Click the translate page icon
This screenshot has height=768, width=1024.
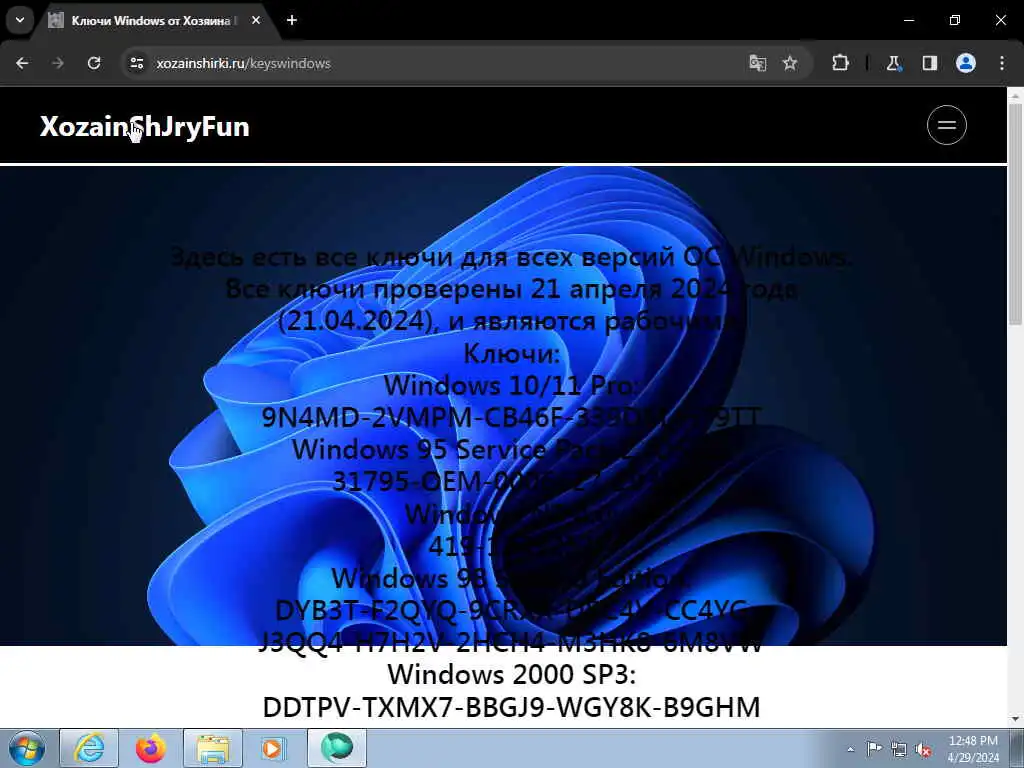pyautogui.click(x=758, y=63)
